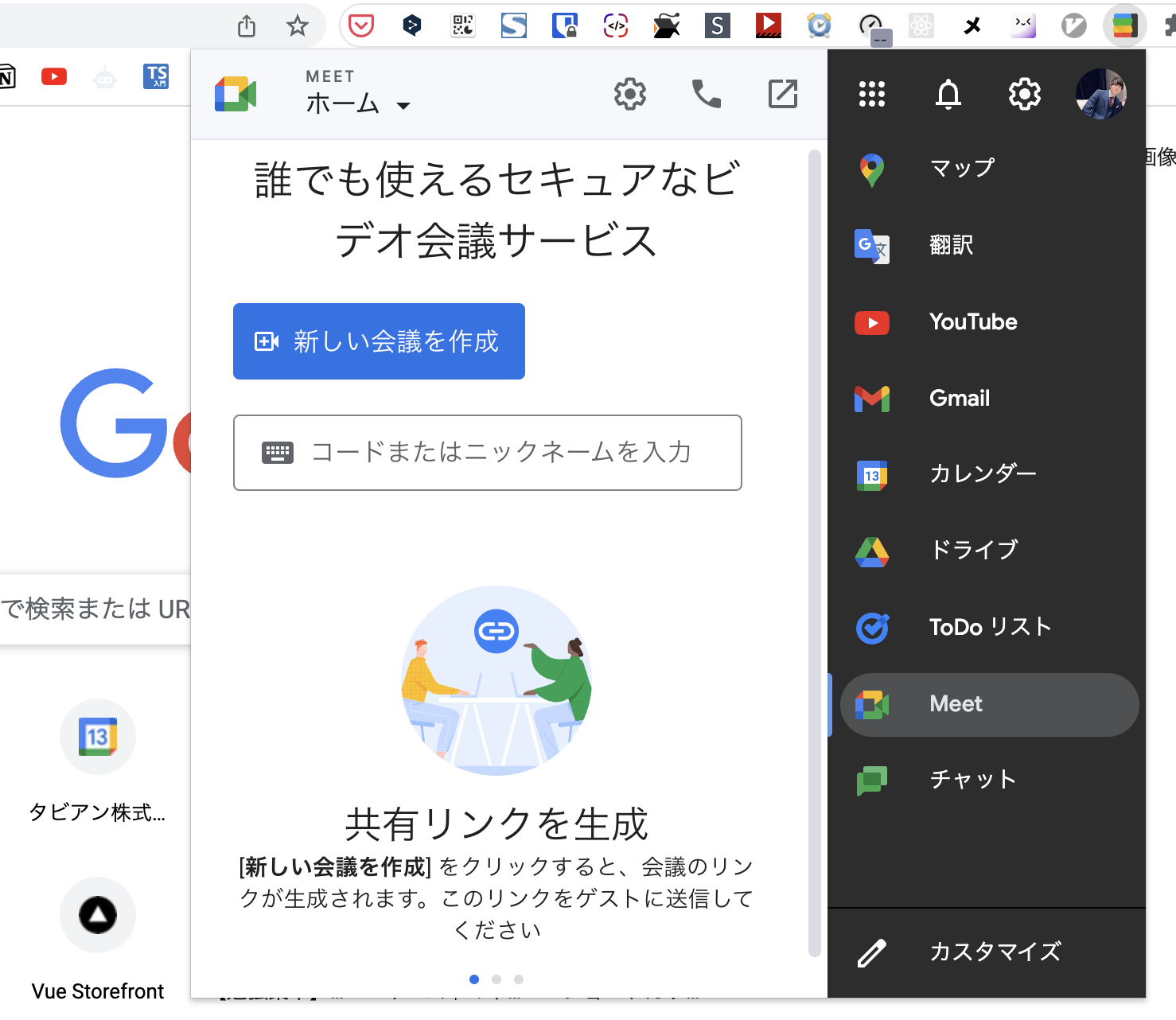Click the phone call icon in Meet header
This screenshot has height=1020, width=1176.
[x=707, y=94]
